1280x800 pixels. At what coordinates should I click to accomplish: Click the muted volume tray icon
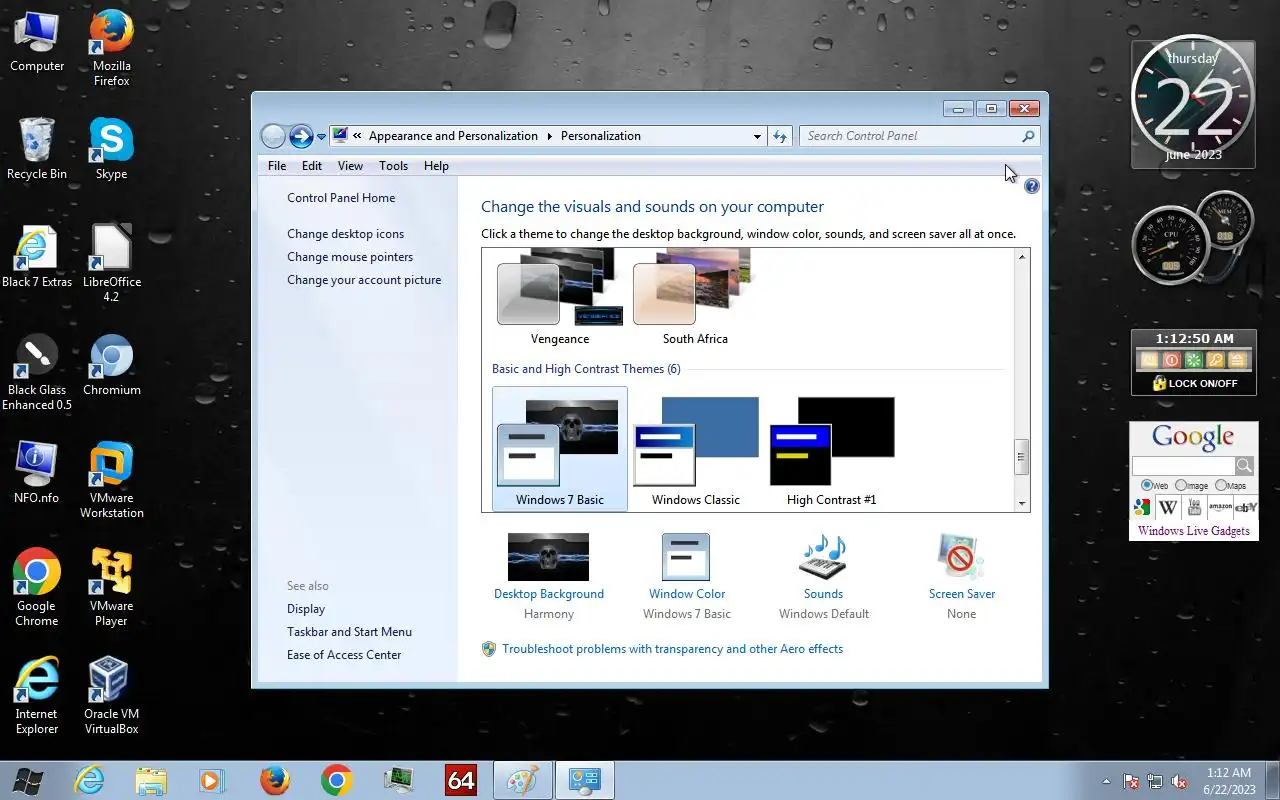1179,781
